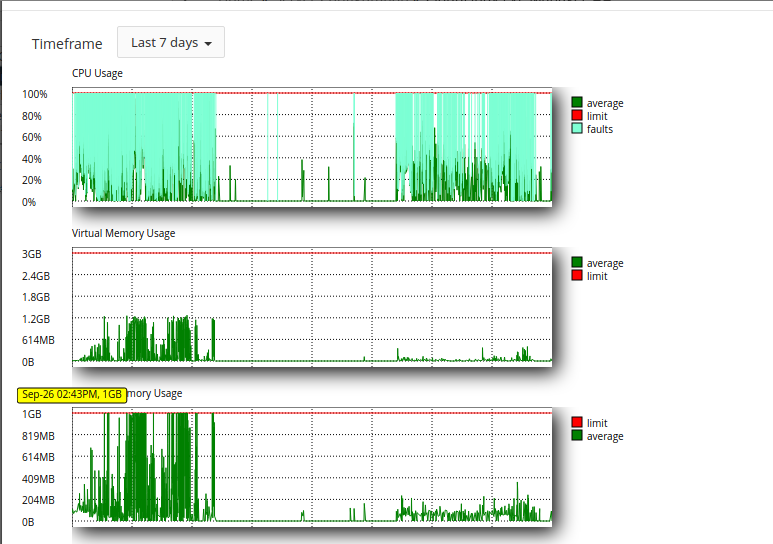773x544 pixels.
Task: Open the Last 7 days timeframe dropdown
Action: pyautogui.click(x=171, y=42)
